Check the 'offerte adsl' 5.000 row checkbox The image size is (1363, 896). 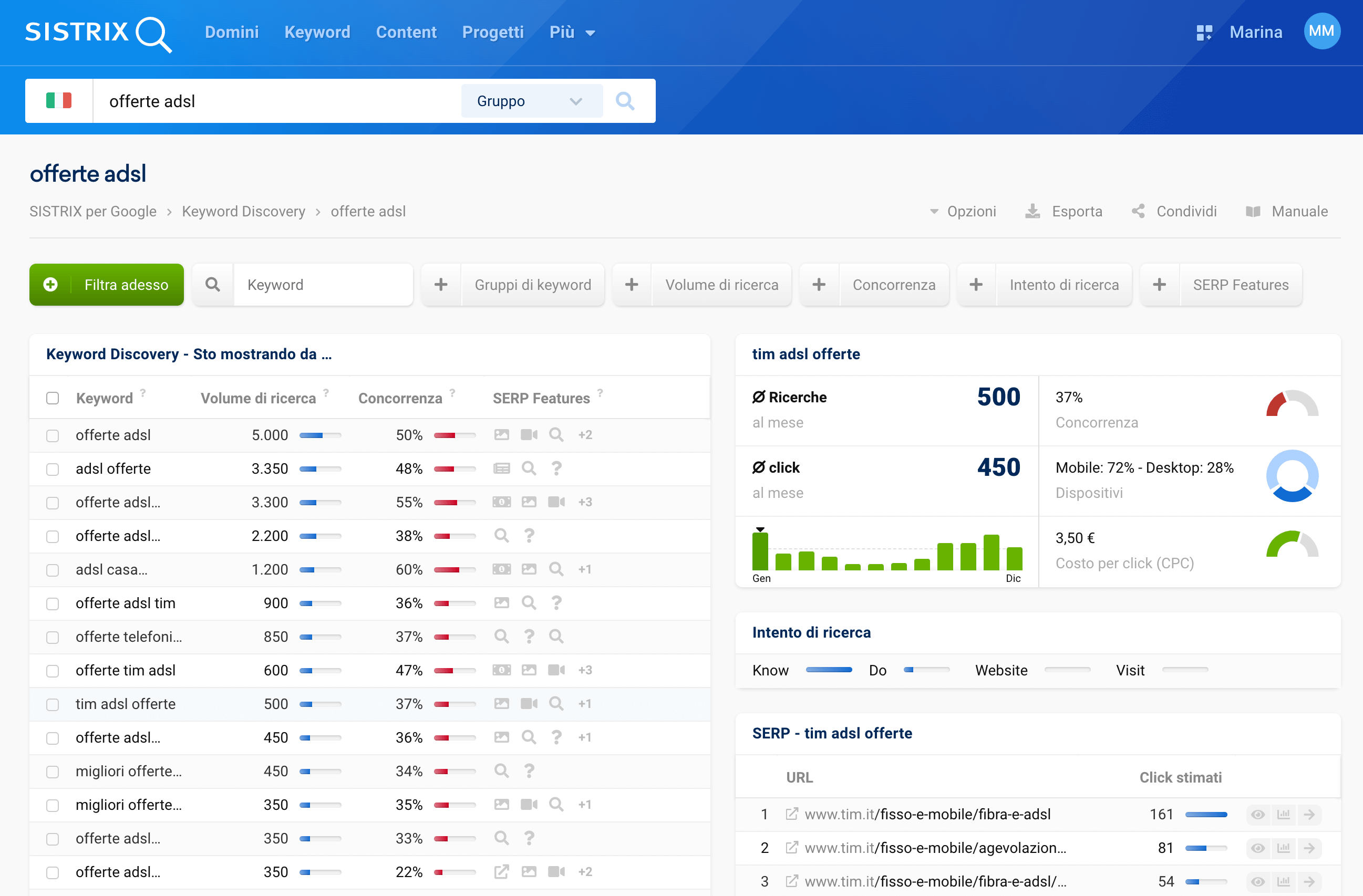coord(53,436)
